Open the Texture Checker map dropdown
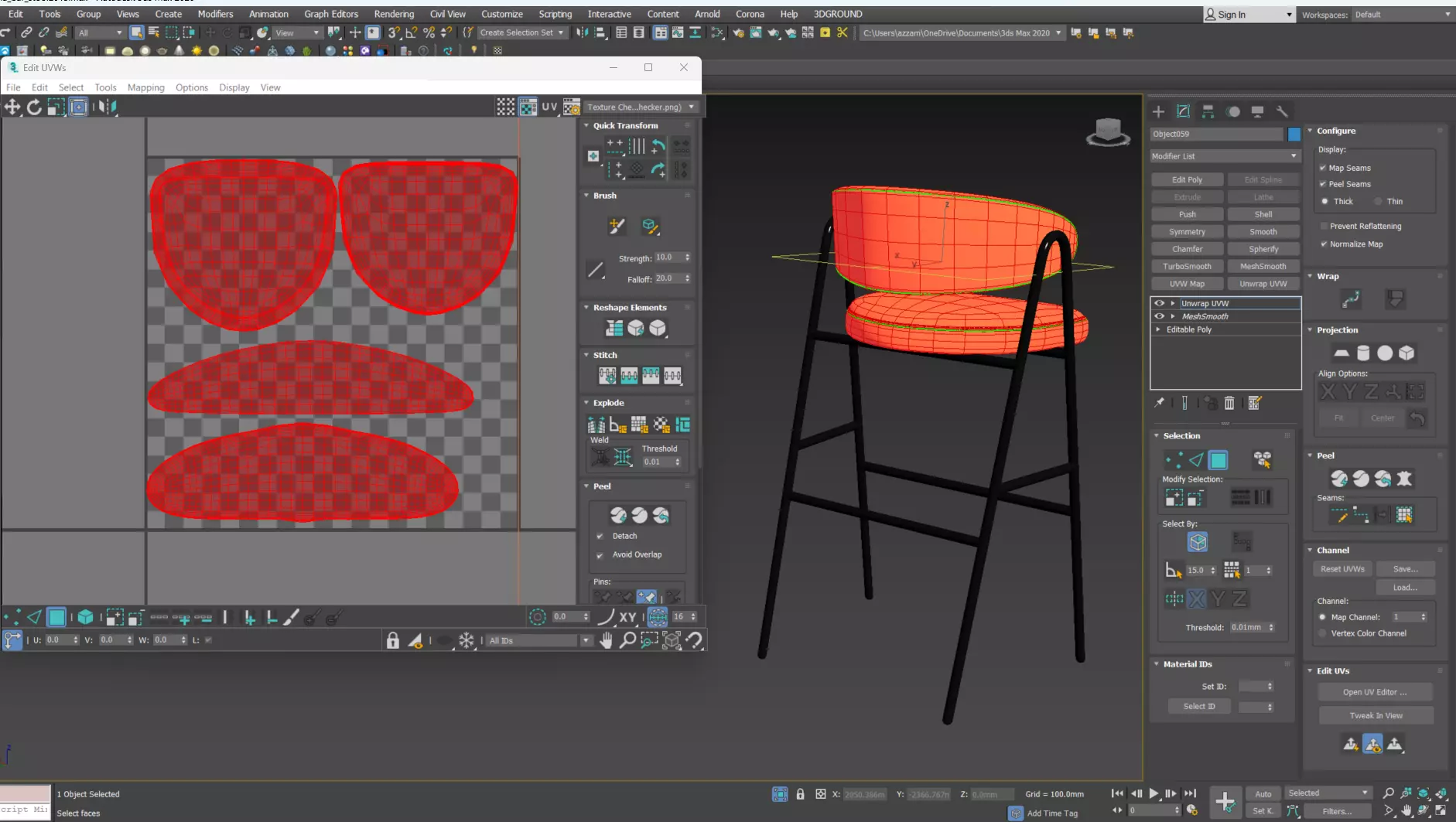 pos(641,107)
